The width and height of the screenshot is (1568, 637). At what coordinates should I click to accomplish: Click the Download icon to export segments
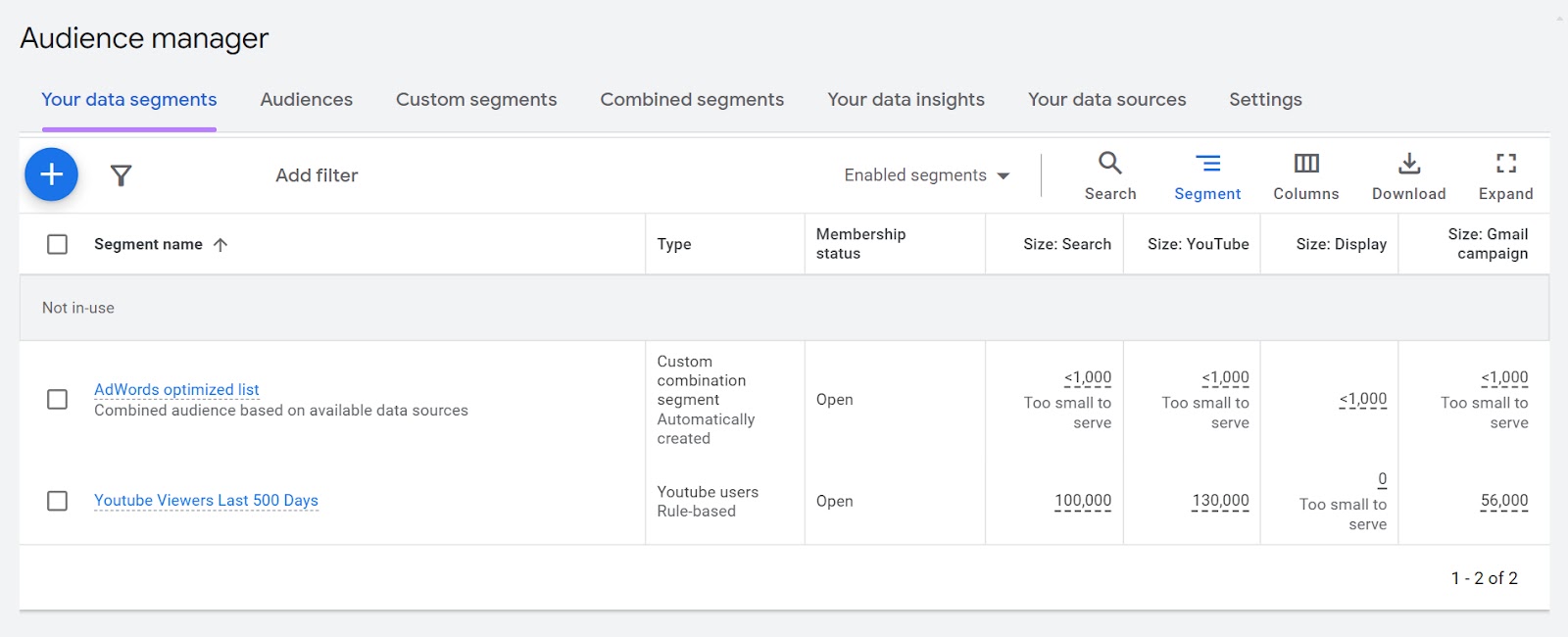pos(1408,174)
